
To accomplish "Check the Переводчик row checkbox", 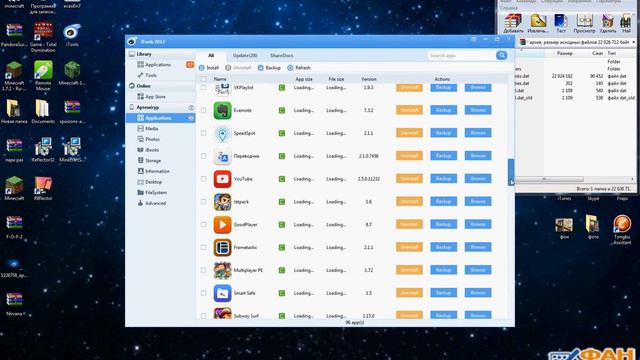I will point(204,156).
